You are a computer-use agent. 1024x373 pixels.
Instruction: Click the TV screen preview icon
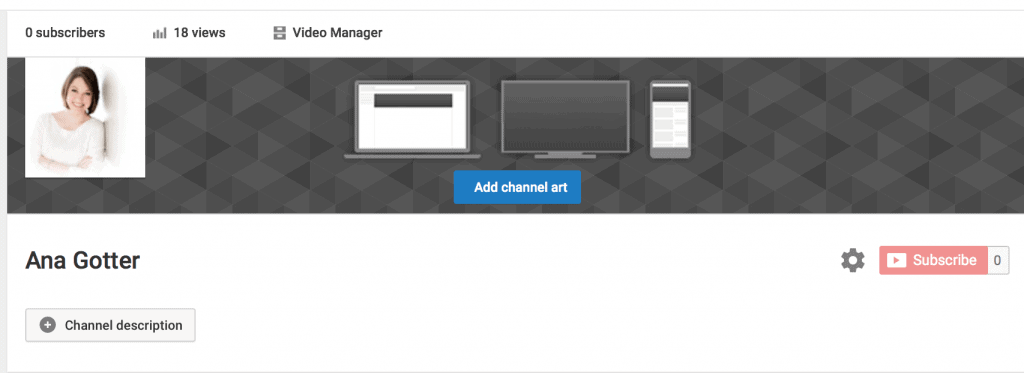565,120
